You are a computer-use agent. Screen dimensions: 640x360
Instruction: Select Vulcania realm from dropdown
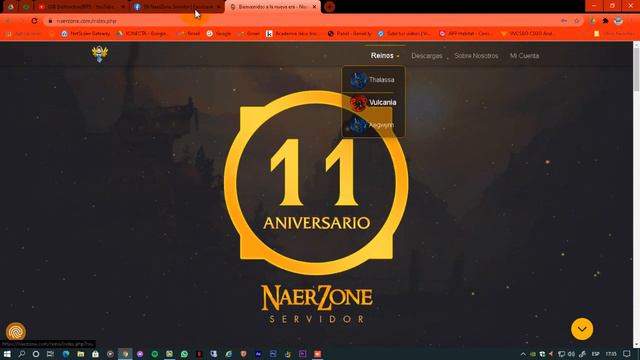click(373, 102)
